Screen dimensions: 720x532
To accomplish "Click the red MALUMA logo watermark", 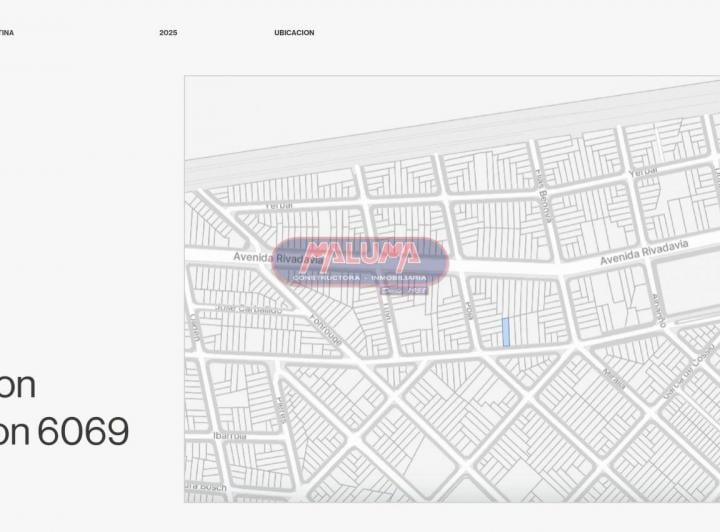I will pyautogui.click(x=360, y=261).
